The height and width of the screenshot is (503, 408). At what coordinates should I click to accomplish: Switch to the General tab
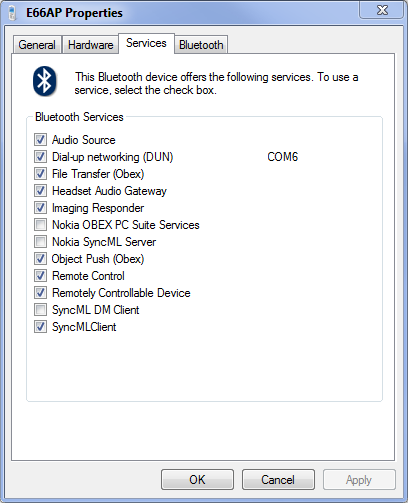click(x=37, y=45)
